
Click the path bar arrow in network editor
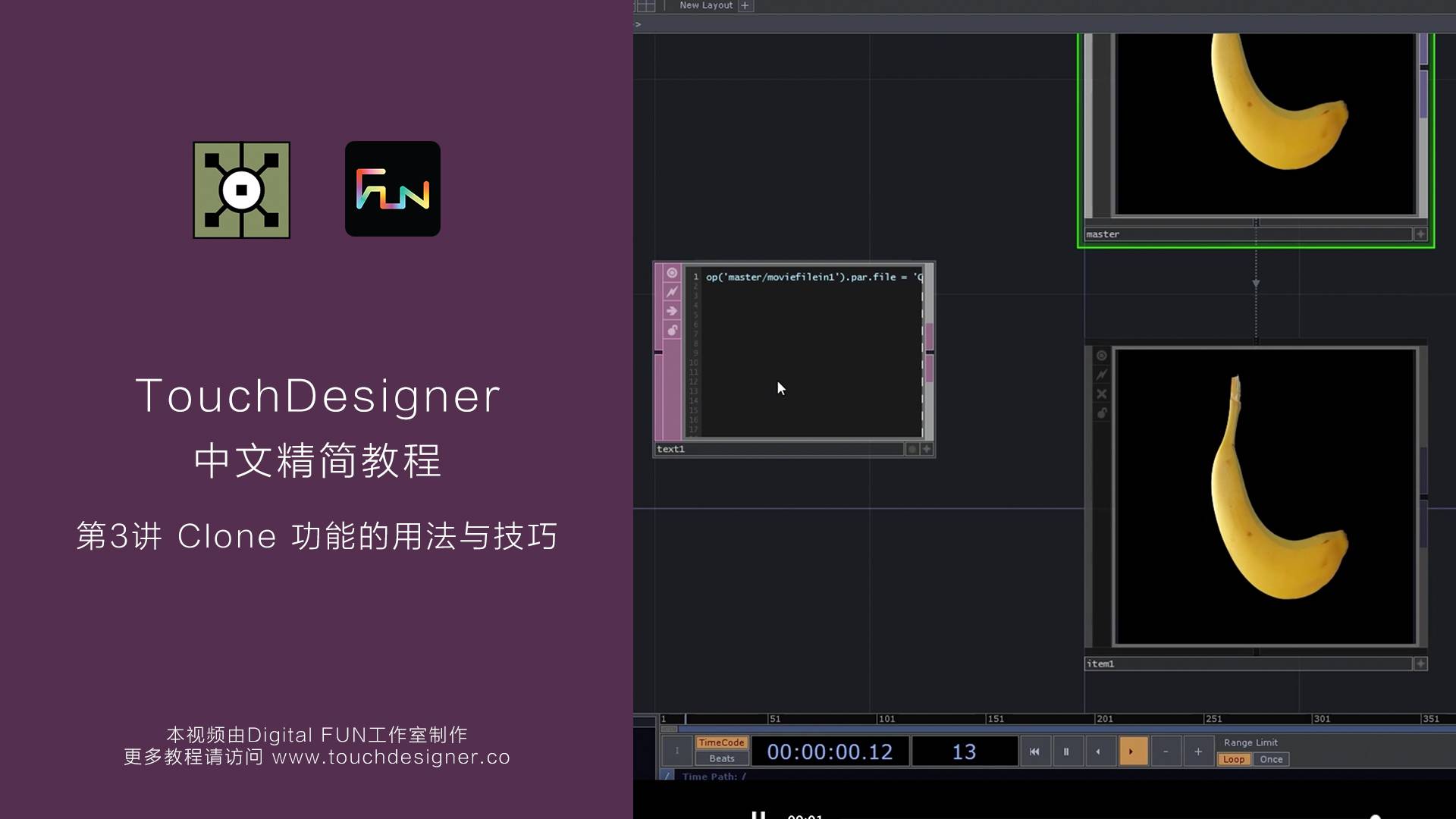(638, 24)
